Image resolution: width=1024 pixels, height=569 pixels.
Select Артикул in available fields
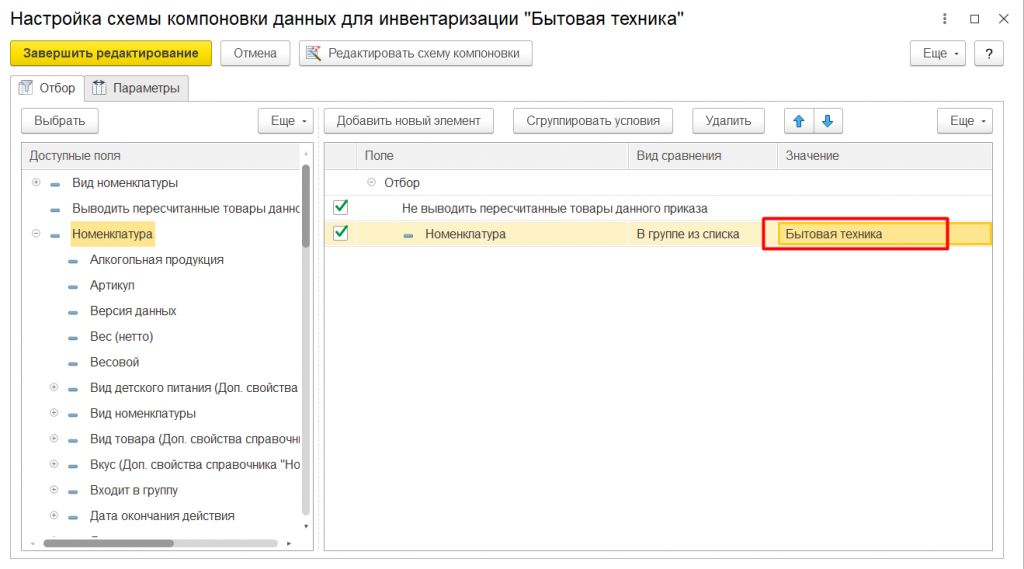click(112, 285)
